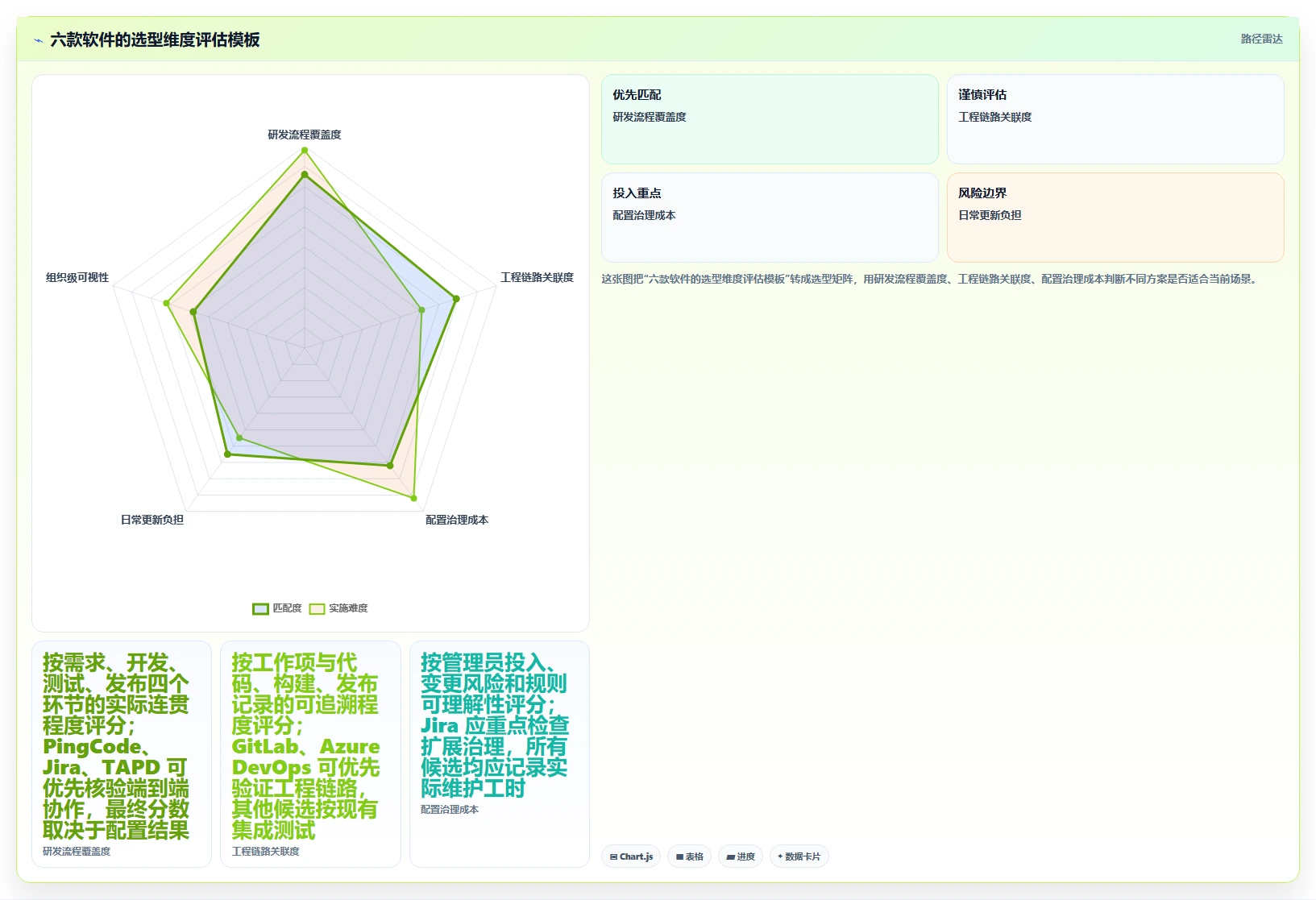Click the 匹配度 data point on 组织级可视性 axis

(x=193, y=312)
